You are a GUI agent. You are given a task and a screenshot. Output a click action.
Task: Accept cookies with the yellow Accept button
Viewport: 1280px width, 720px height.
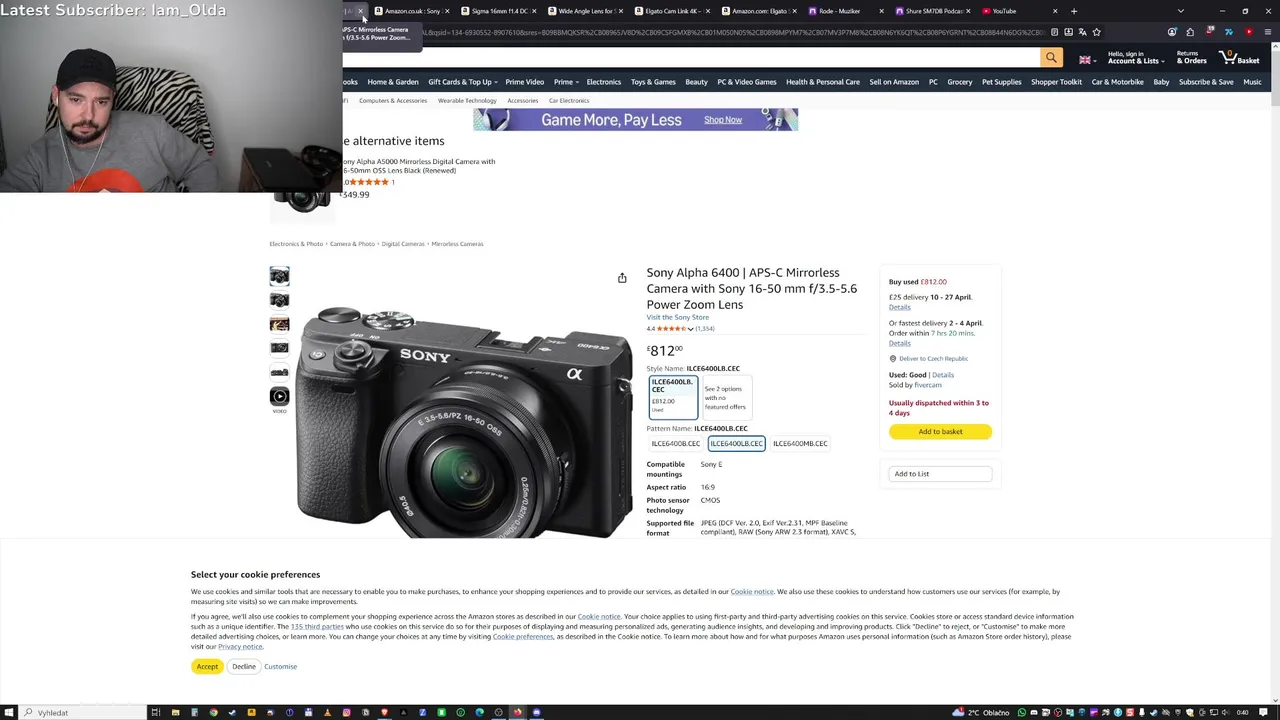click(207, 667)
